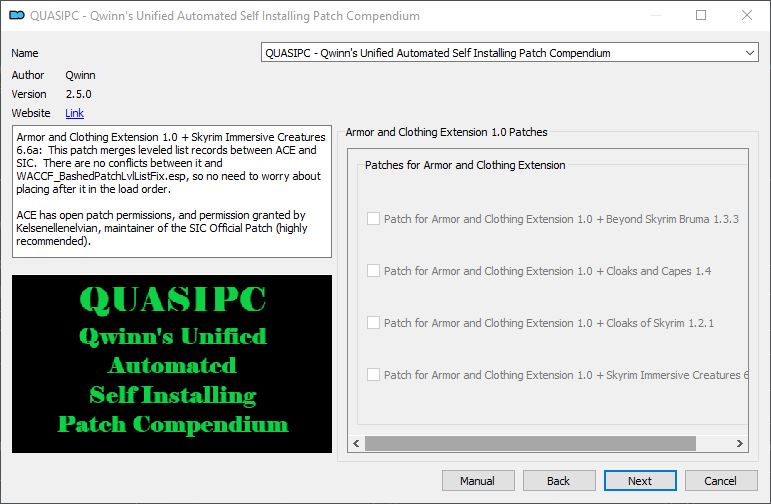The image size is (771, 504).
Task: Click the patch description text box
Action: click(172, 191)
